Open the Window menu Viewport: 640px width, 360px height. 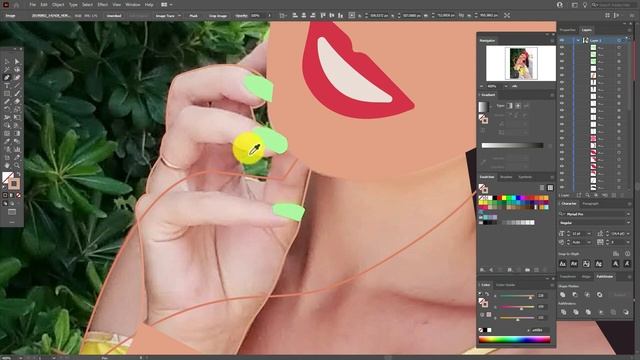pos(133,4)
